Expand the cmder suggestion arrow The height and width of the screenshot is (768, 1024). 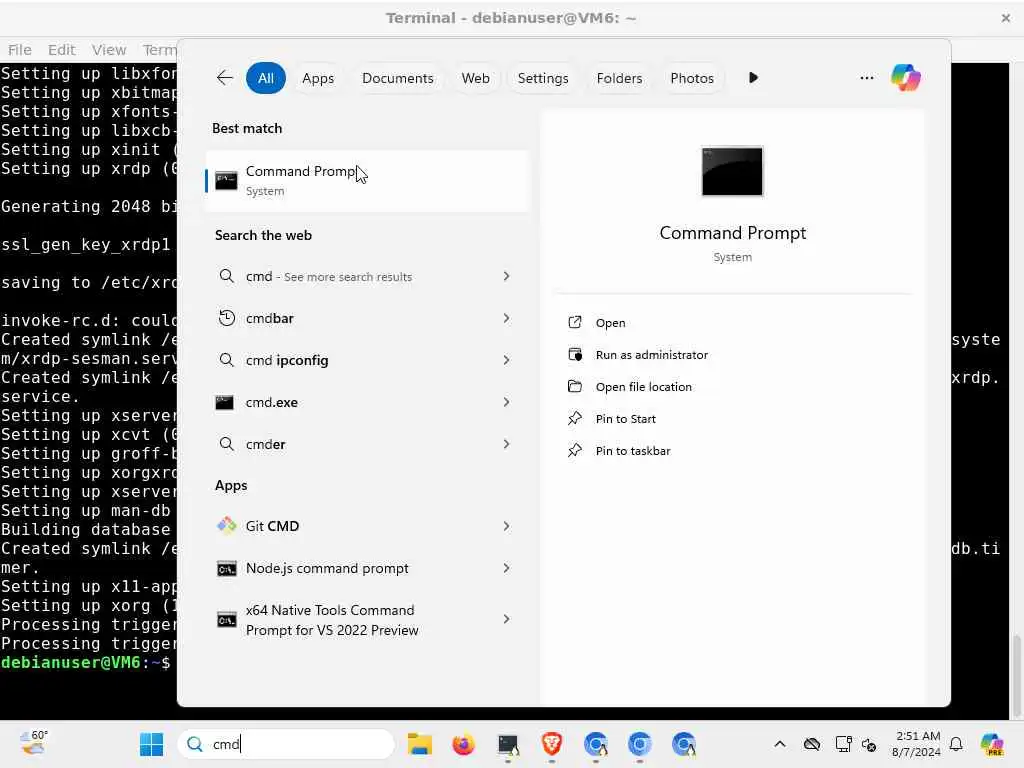pos(506,444)
